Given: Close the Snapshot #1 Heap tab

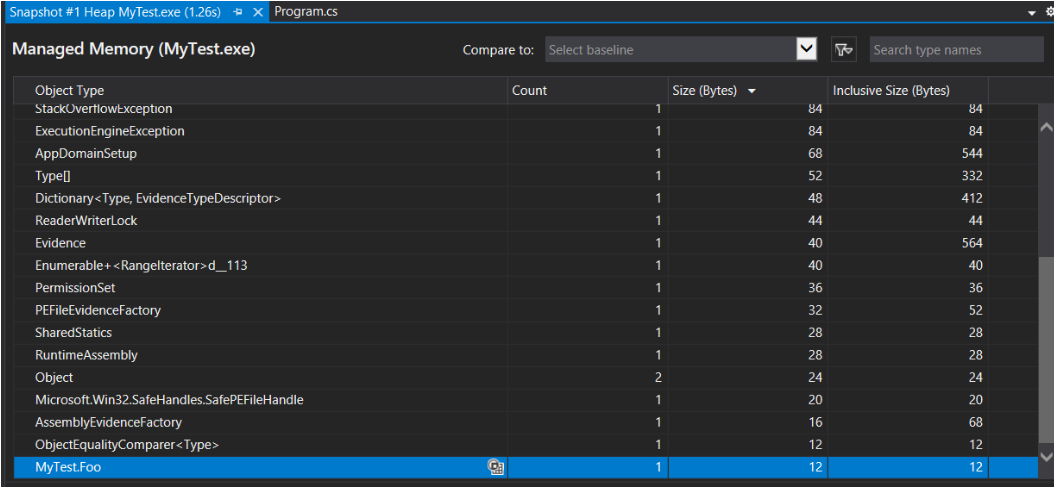Looking at the screenshot, I should (257, 12).
